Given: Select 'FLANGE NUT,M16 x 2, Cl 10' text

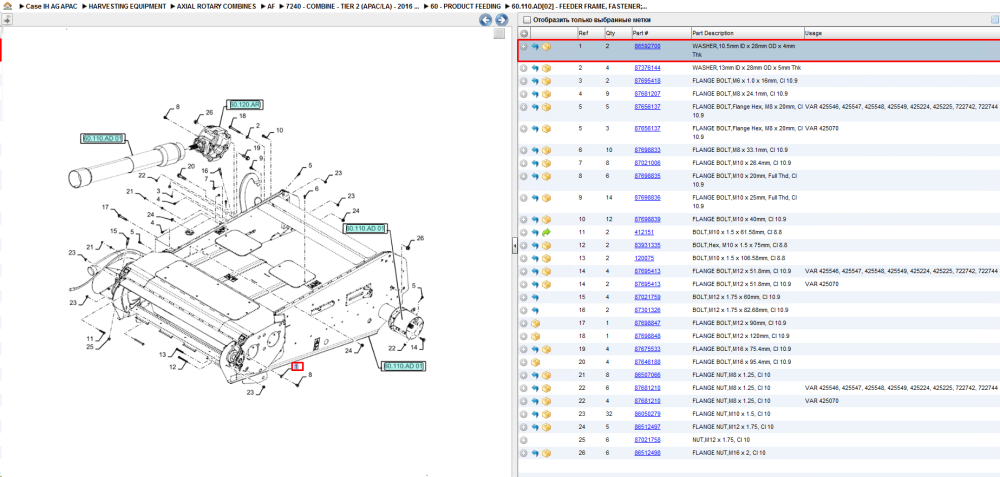Looking at the screenshot, I should click(x=728, y=453).
